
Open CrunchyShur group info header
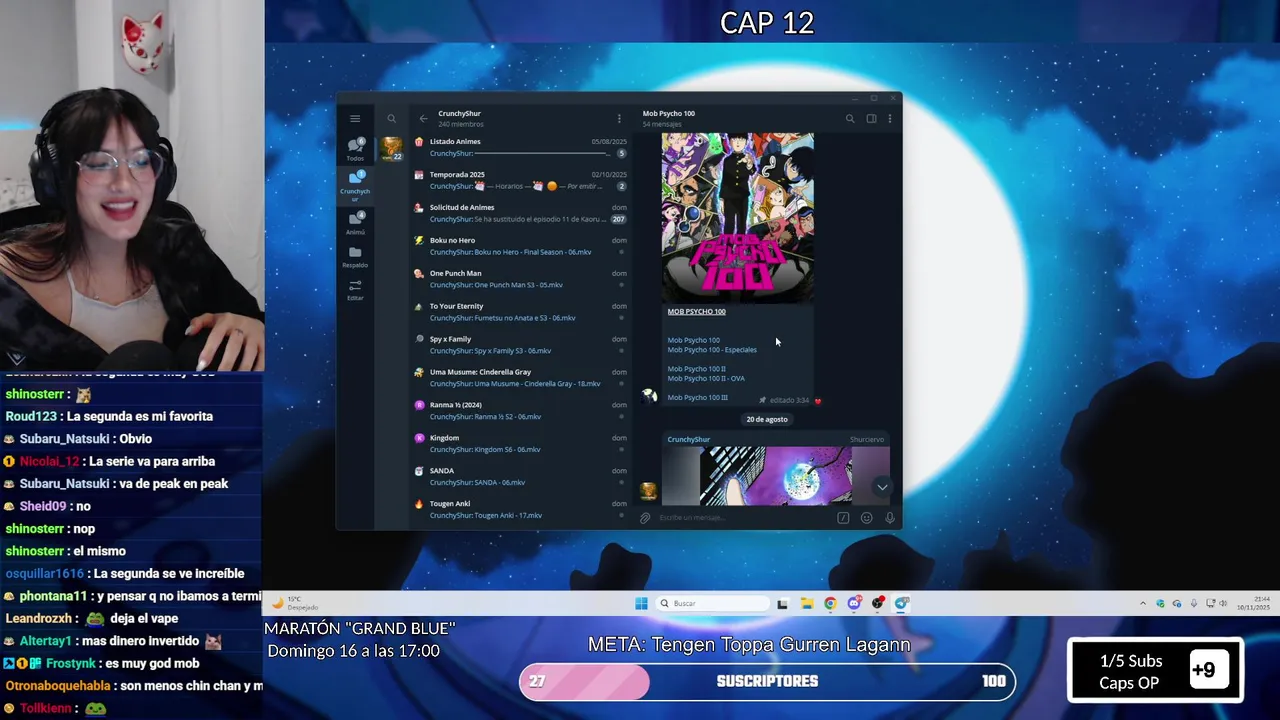point(460,118)
